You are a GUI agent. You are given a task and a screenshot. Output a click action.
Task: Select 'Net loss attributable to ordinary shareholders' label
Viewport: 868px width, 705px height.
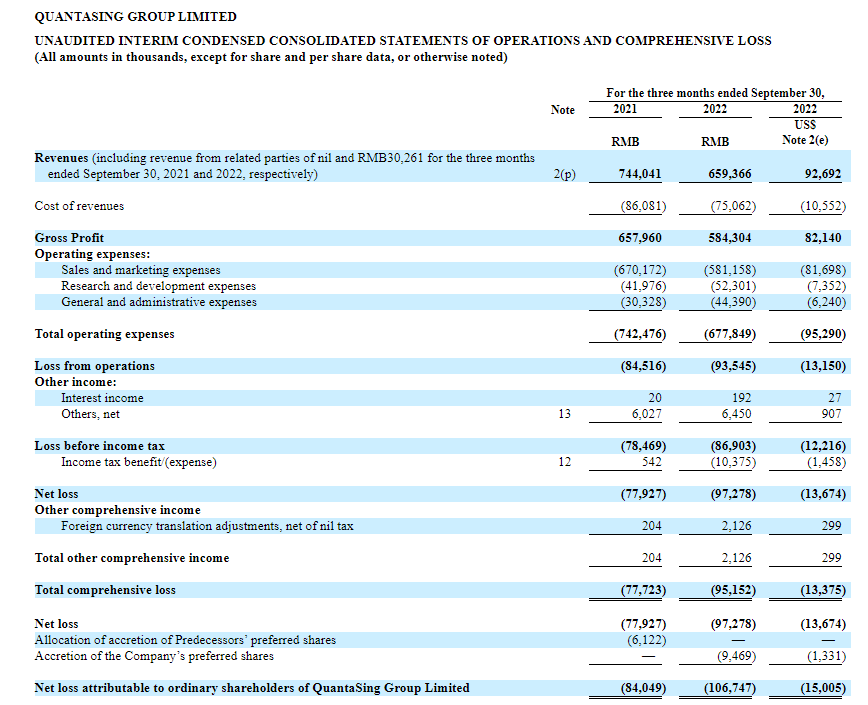coord(252,688)
